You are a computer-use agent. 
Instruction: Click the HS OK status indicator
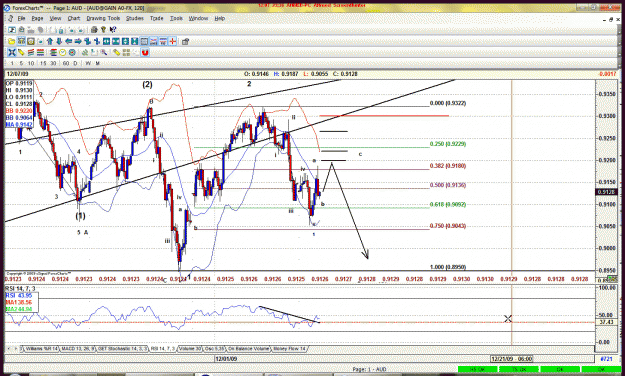(478, 369)
